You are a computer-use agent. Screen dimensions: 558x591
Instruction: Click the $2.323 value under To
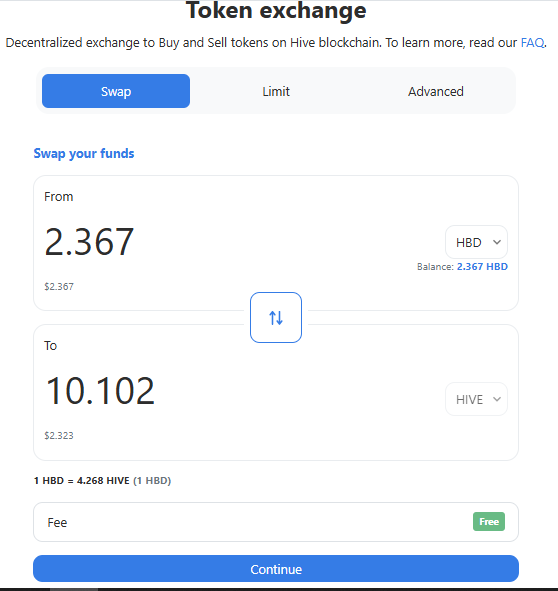click(x=59, y=435)
